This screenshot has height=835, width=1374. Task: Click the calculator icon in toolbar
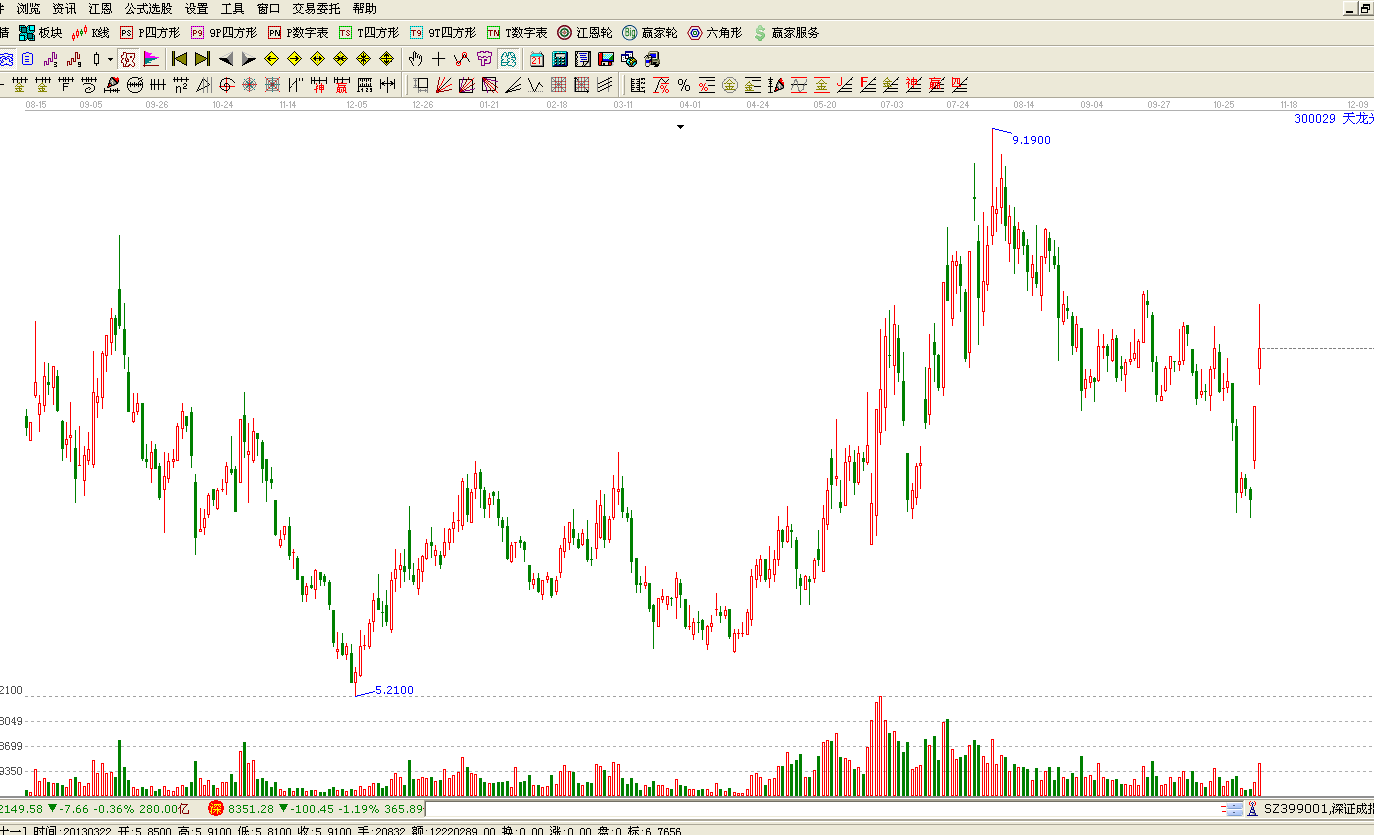[x=560, y=59]
